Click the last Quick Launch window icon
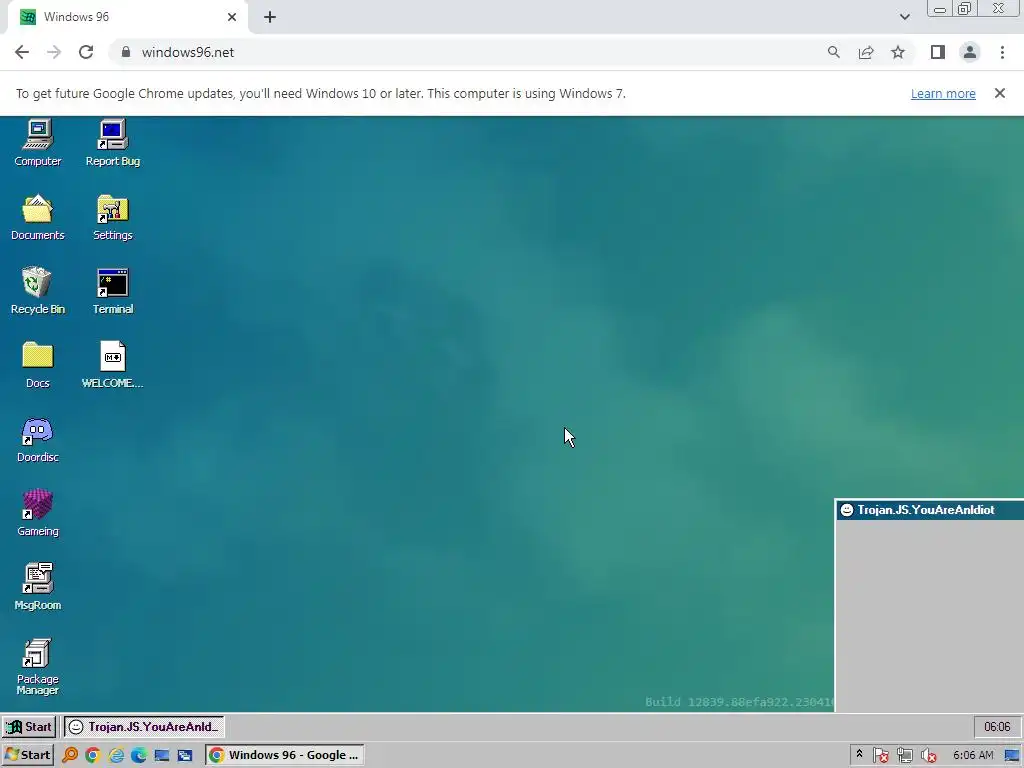1024x768 pixels. [185, 755]
